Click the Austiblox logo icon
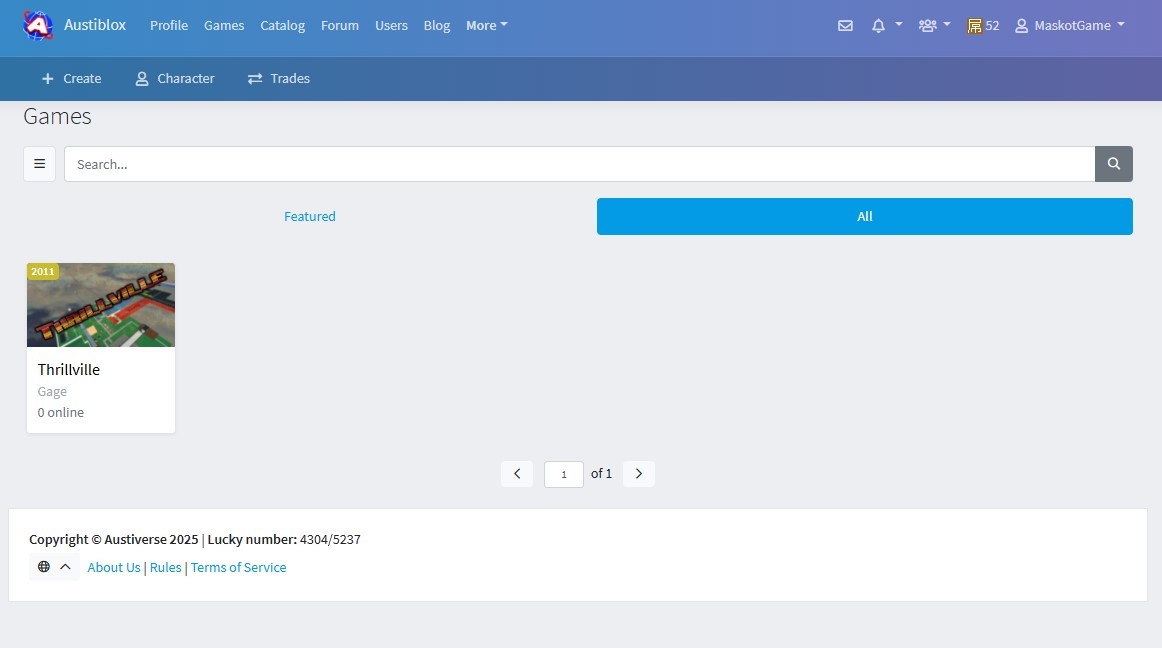Image resolution: width=1162 pixels, height=648 pixels. (38, 25)
